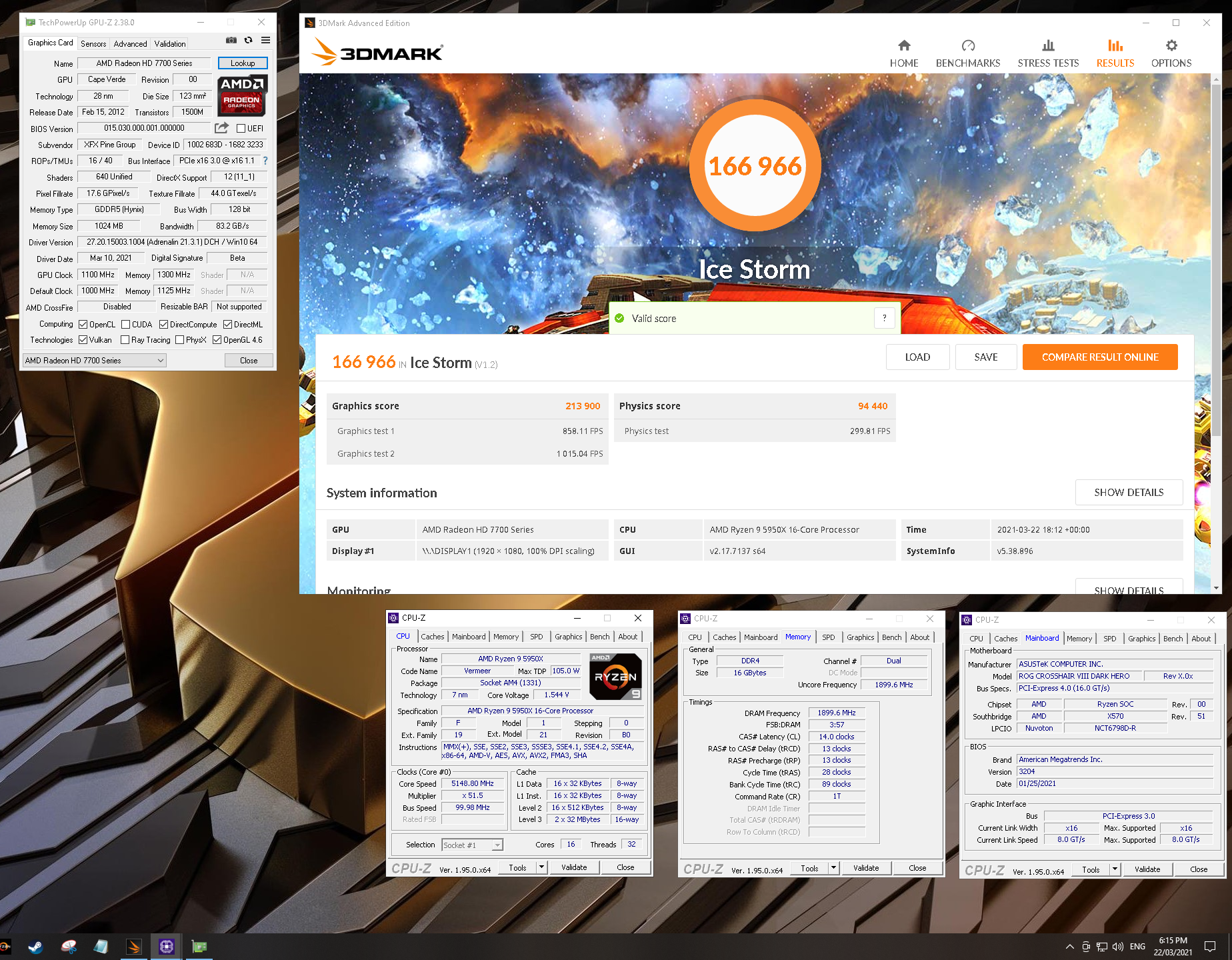Open Tools dropdown arrow in CPU-Z Mainboard window

point(1115,869)
